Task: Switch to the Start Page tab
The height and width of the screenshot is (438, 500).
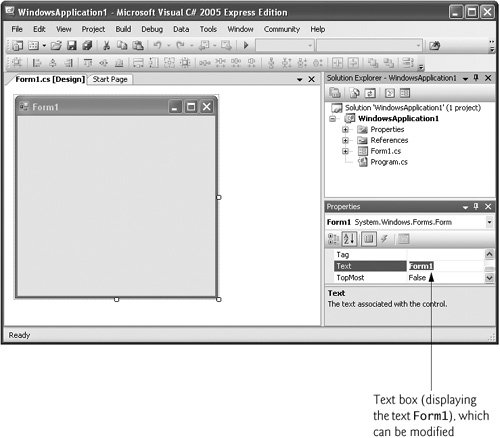Action: point(110,79)
